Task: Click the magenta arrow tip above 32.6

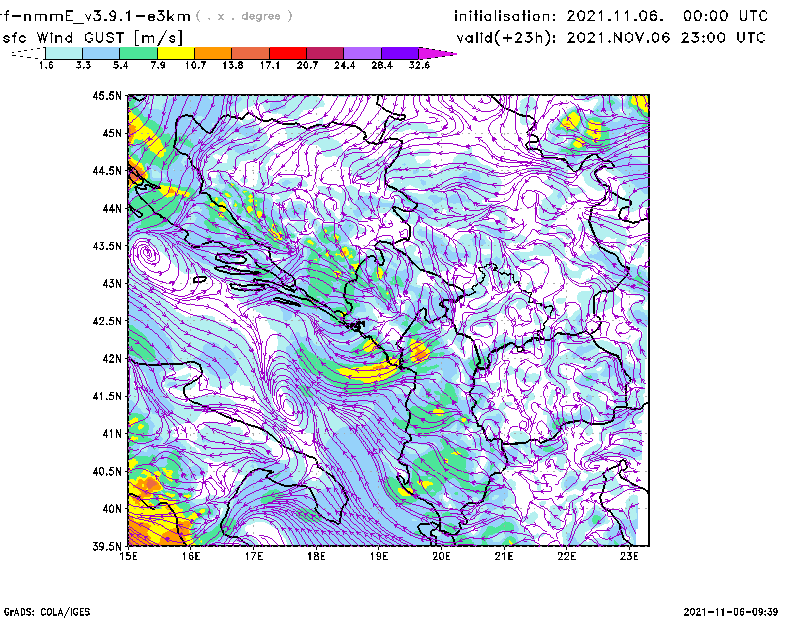Action: [437, 53]
